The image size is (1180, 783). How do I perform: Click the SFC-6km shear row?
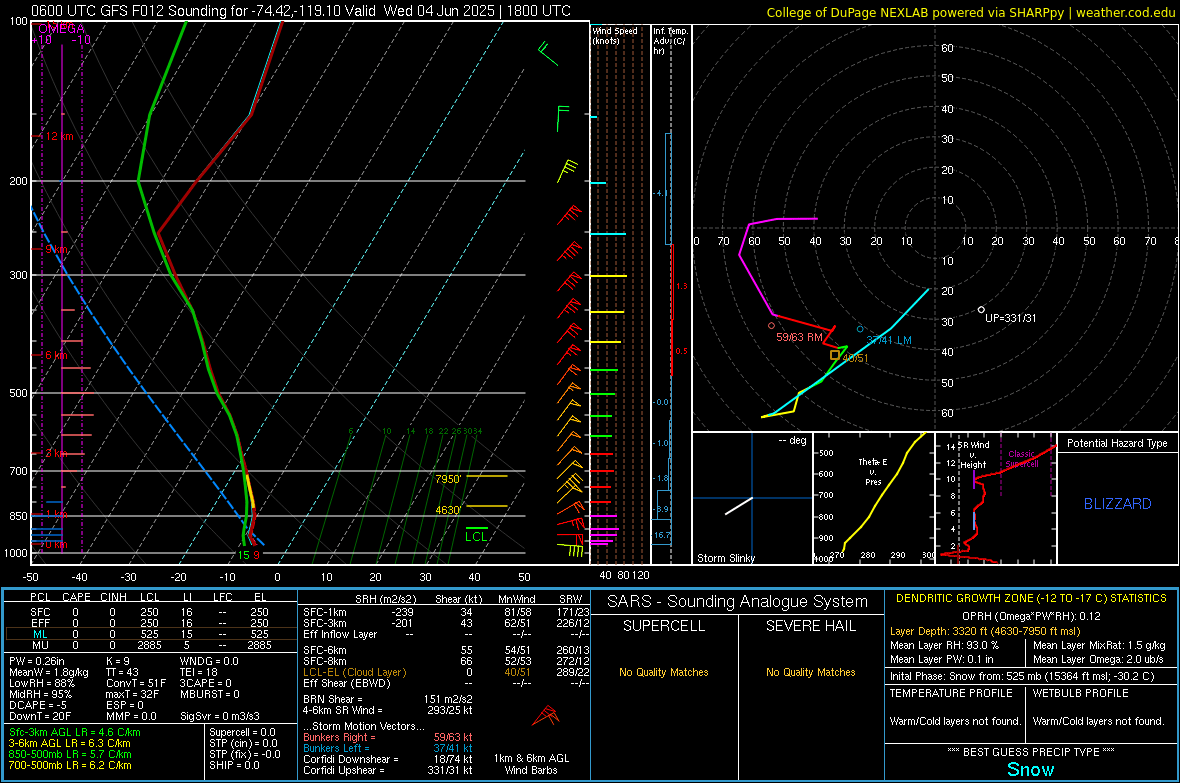click(x=446, y=650)
